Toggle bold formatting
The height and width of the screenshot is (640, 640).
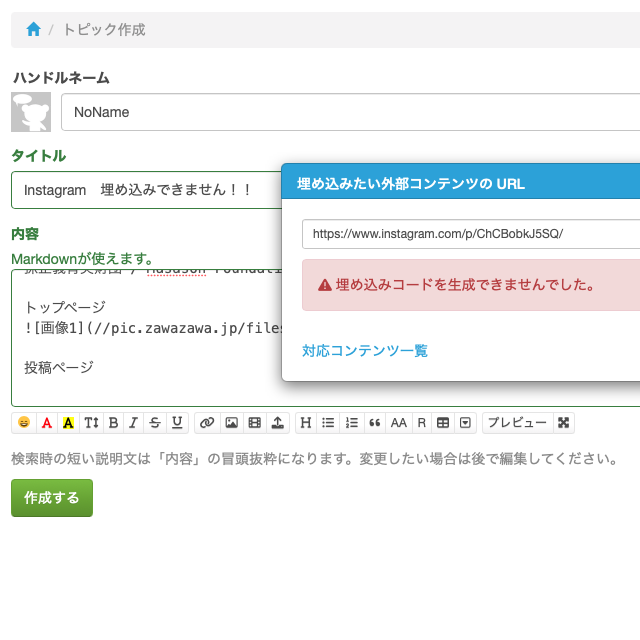point(113,422)
